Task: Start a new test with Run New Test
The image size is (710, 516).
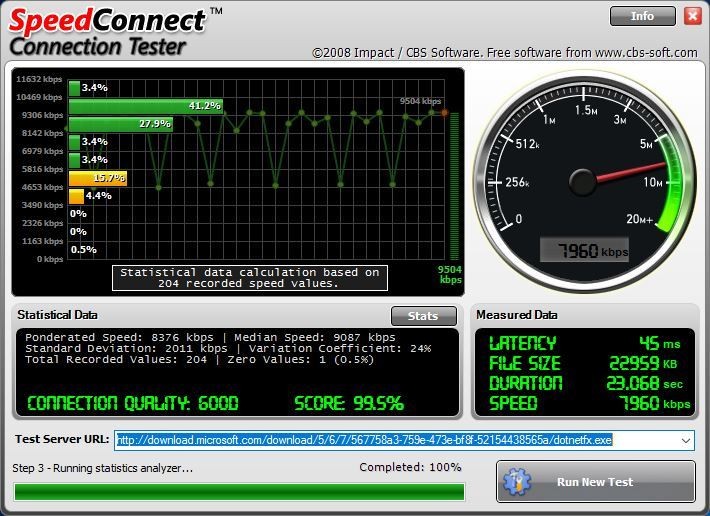Action: pos(595,482)
